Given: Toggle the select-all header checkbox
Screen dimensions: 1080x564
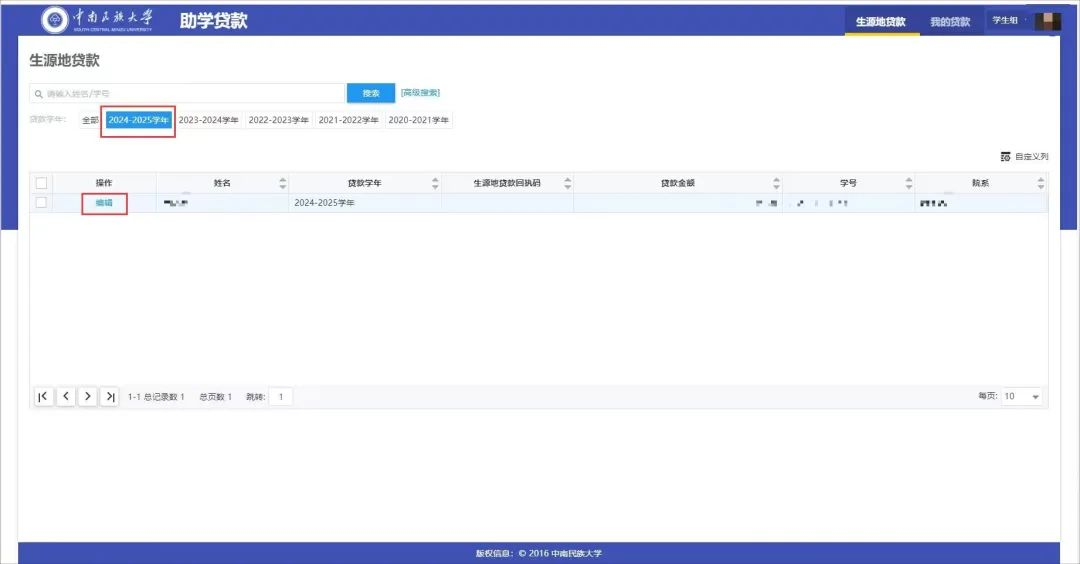Looking at the screenshot, I should (x=41, y=183).
